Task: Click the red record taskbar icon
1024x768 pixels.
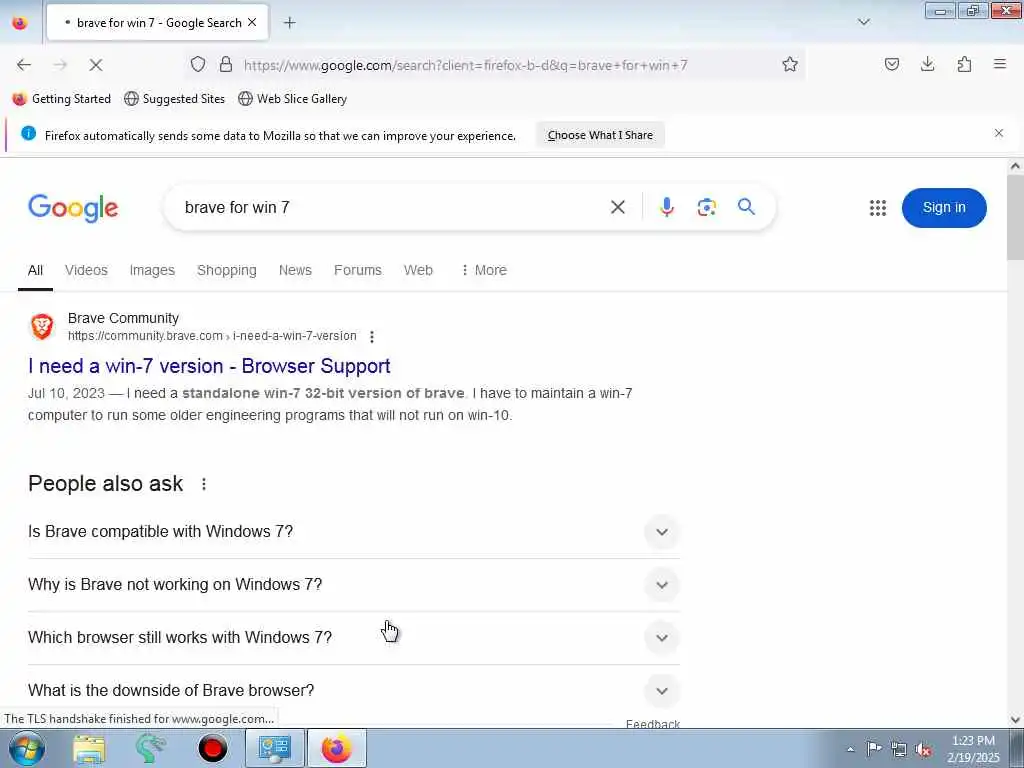Action: tap(213, 749)
